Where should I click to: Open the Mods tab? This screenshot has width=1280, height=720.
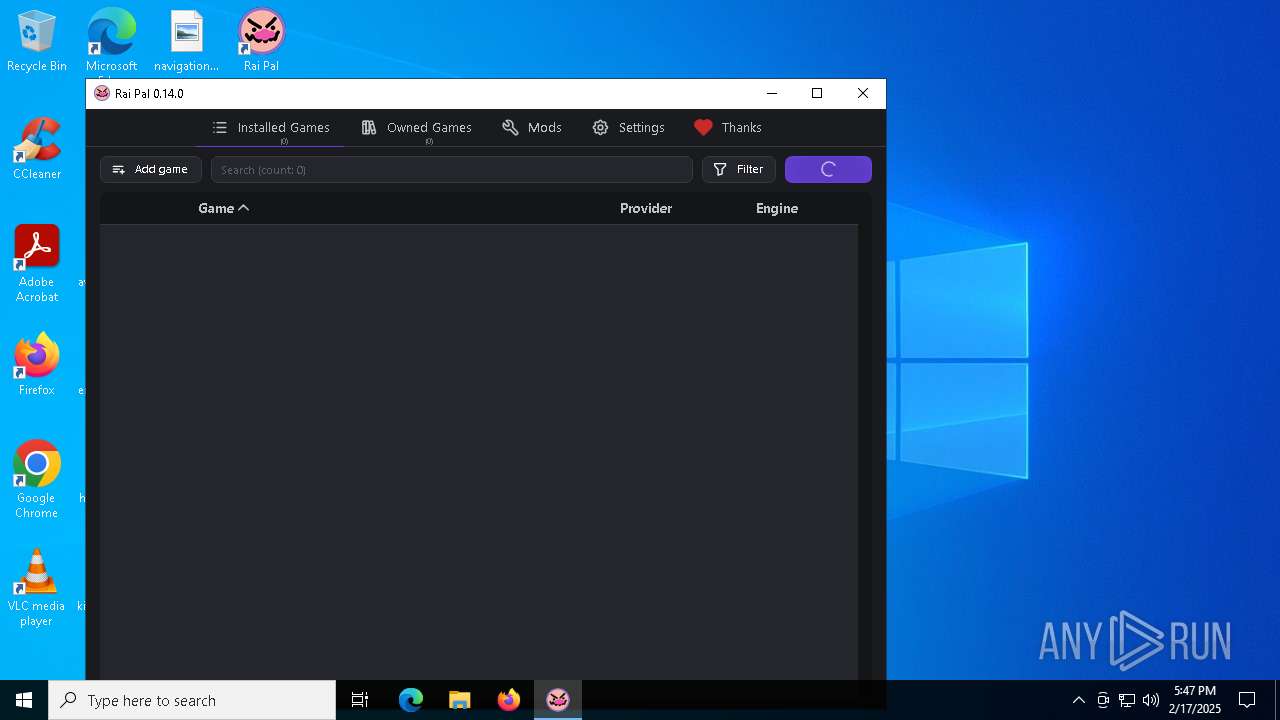532,128
